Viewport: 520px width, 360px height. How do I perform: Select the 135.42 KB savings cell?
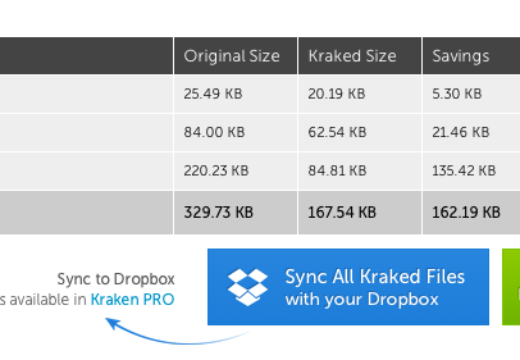[x=471, y=171]
